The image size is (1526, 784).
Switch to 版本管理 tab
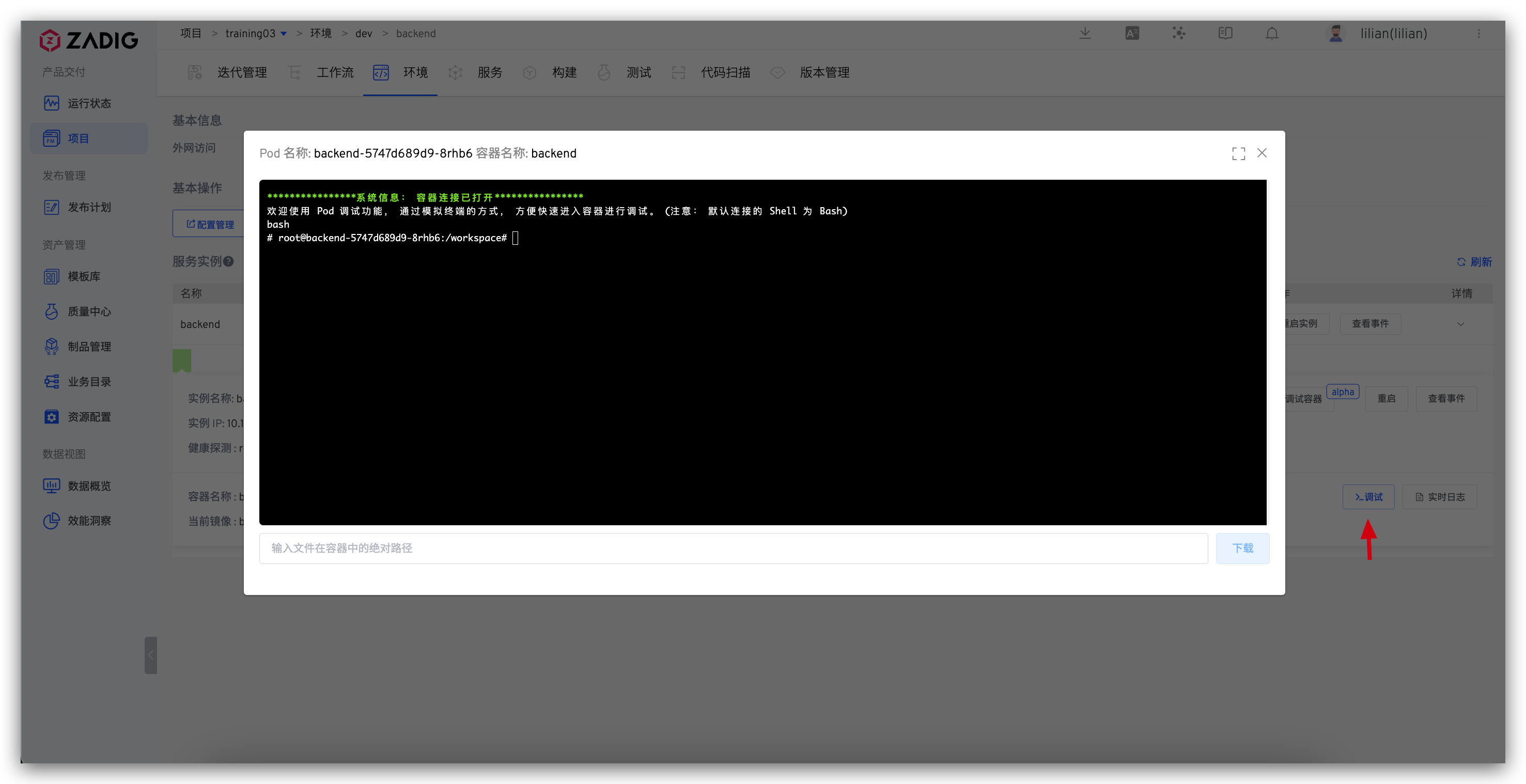pos(811,72)
